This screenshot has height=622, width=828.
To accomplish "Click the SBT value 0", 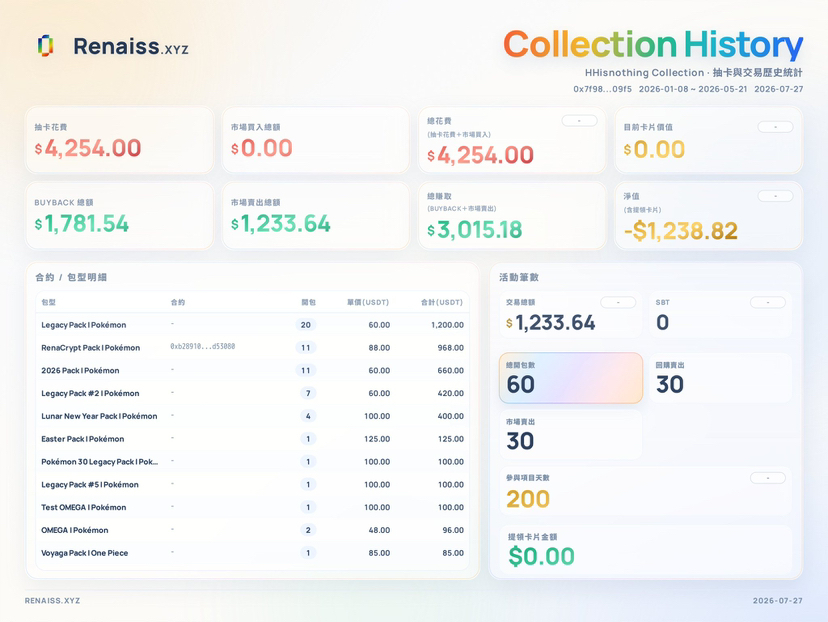I will (x=663, y=323).
